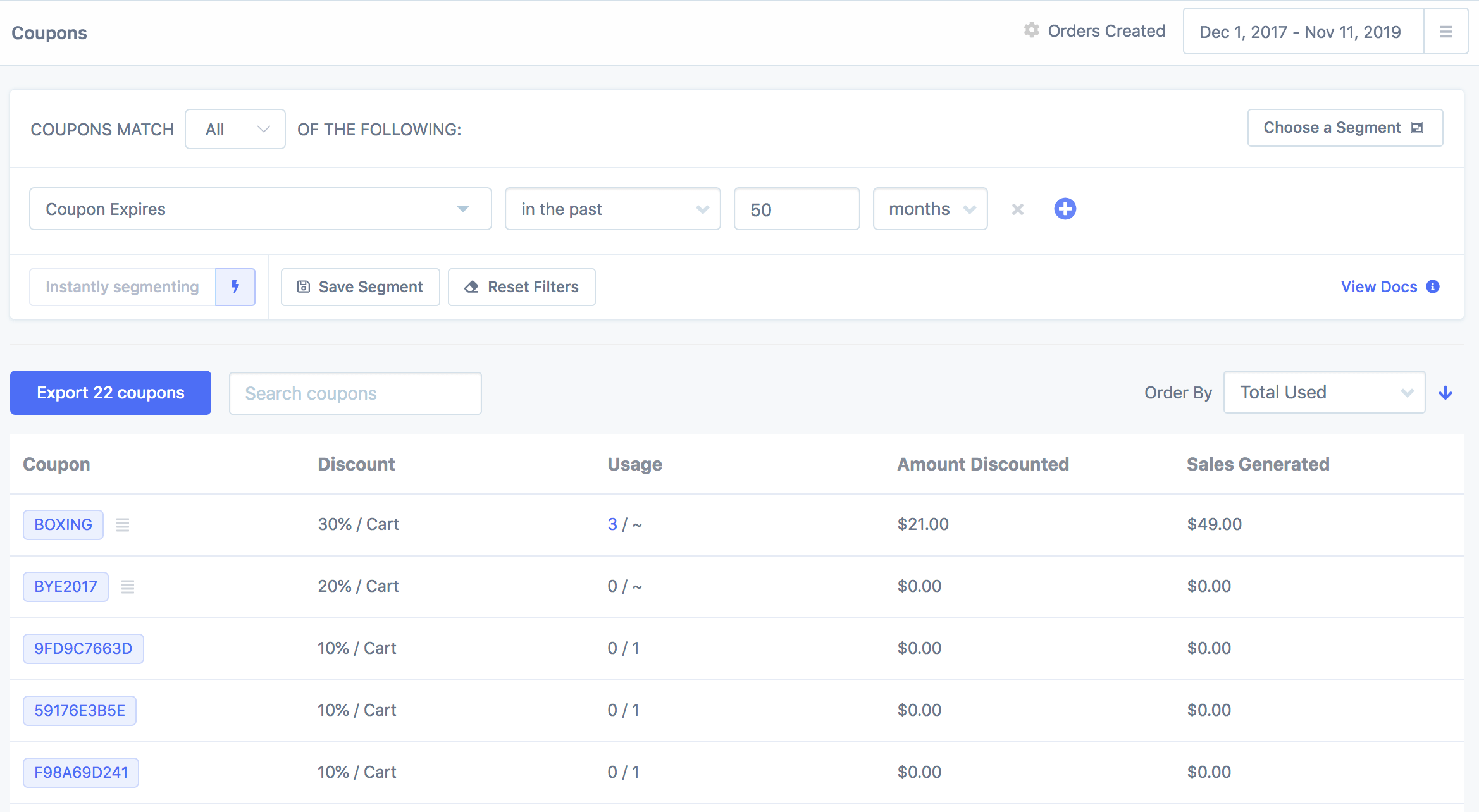1479x812 pixels.
Task: Expand the All match dropdown
Action: (235, 130)
